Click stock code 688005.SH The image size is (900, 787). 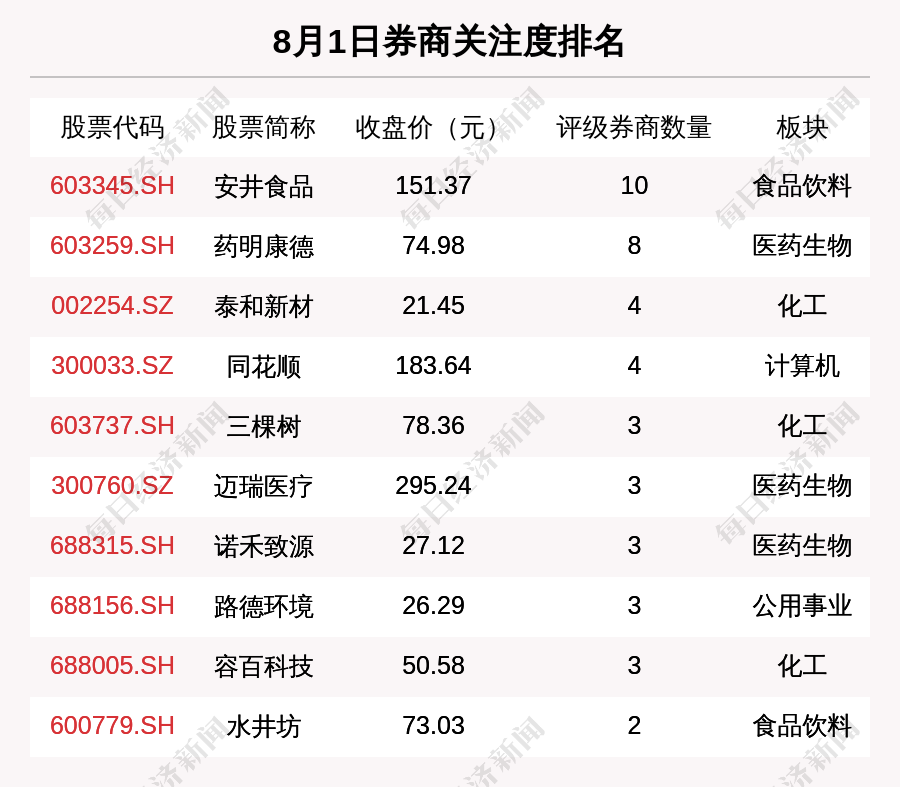[x=112, y=666]
